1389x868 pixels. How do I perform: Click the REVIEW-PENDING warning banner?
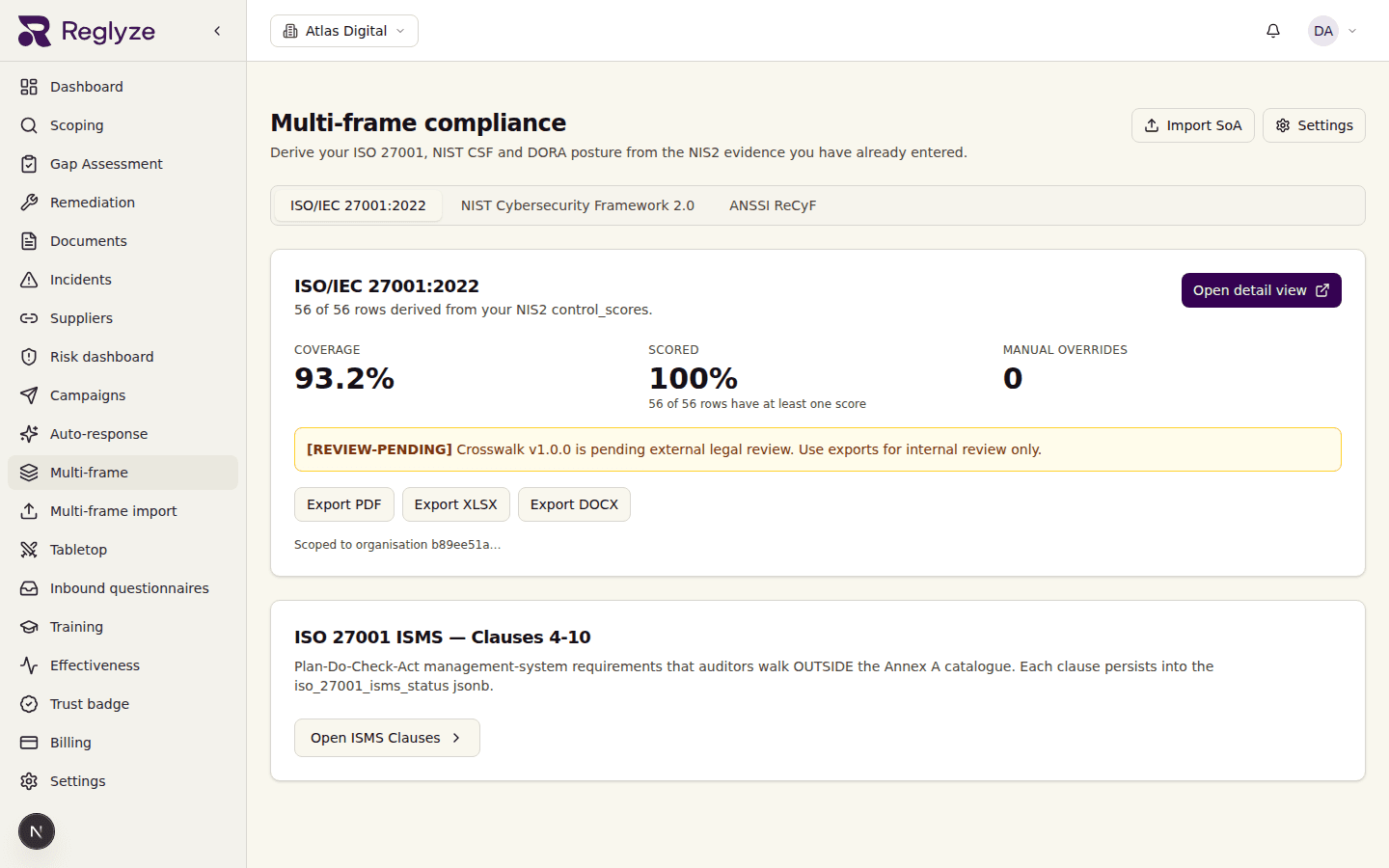(818, 449)
